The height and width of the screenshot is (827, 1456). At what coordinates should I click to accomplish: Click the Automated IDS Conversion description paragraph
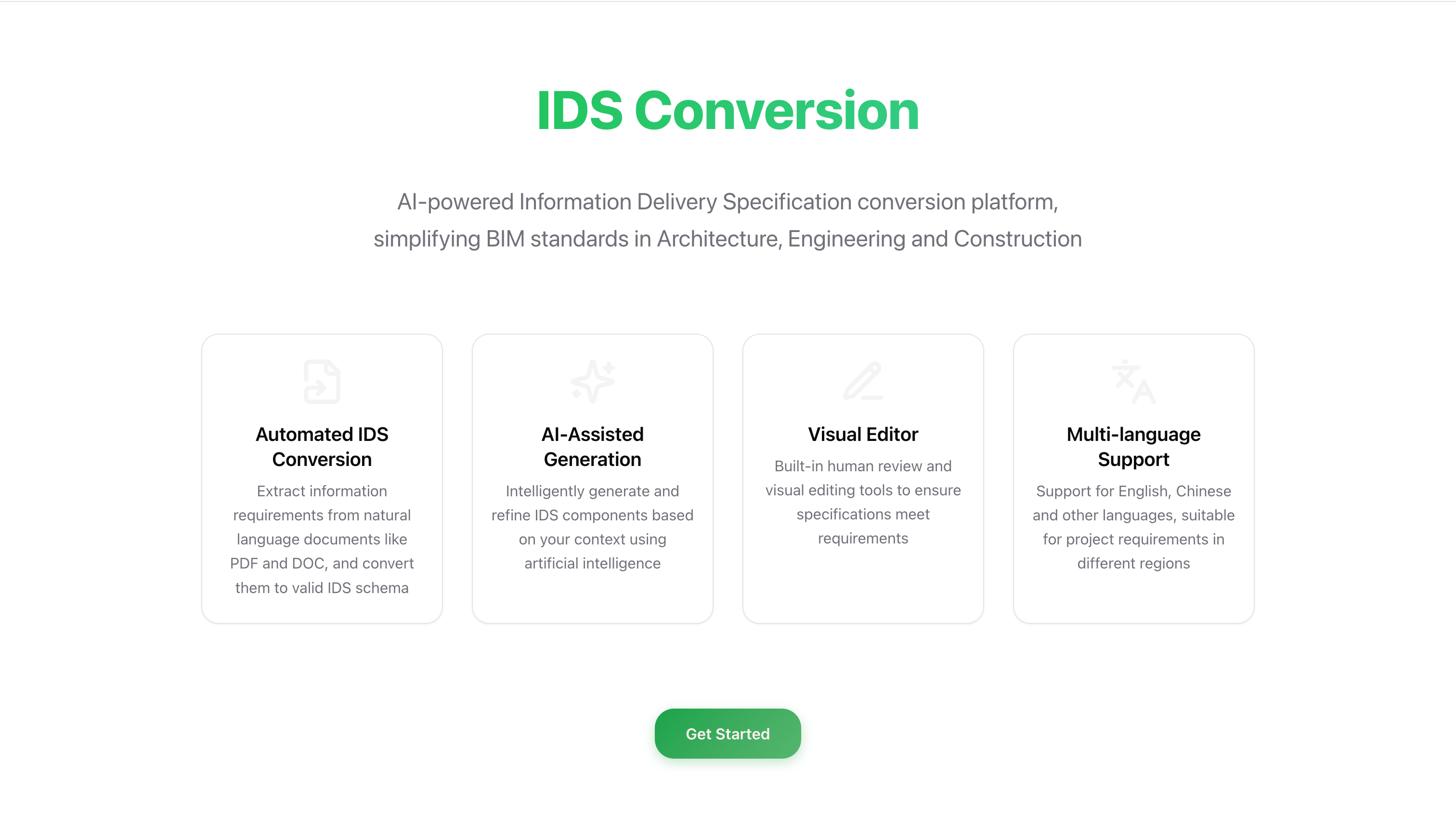(322, 539)
